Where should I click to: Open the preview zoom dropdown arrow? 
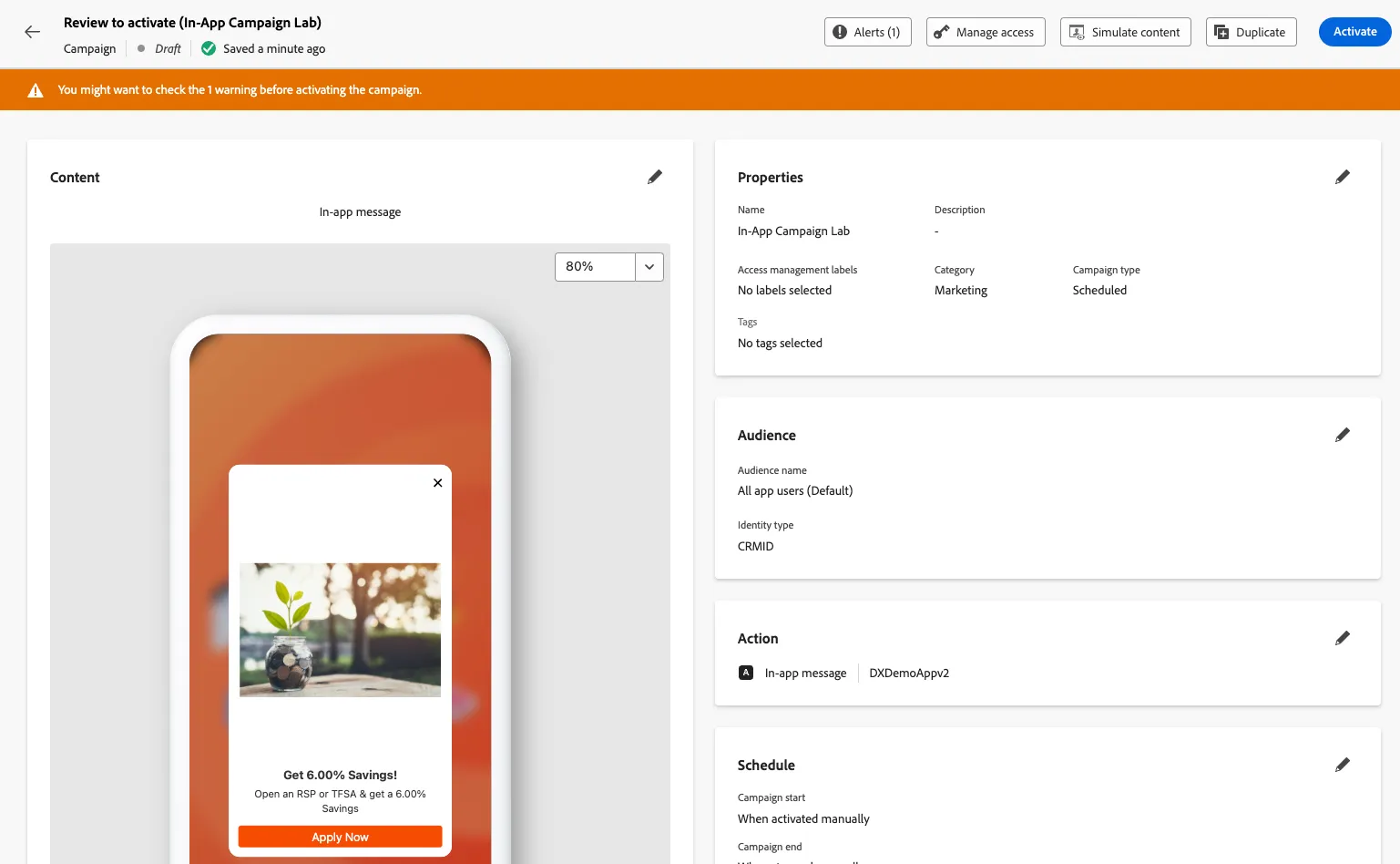point(649,267)
